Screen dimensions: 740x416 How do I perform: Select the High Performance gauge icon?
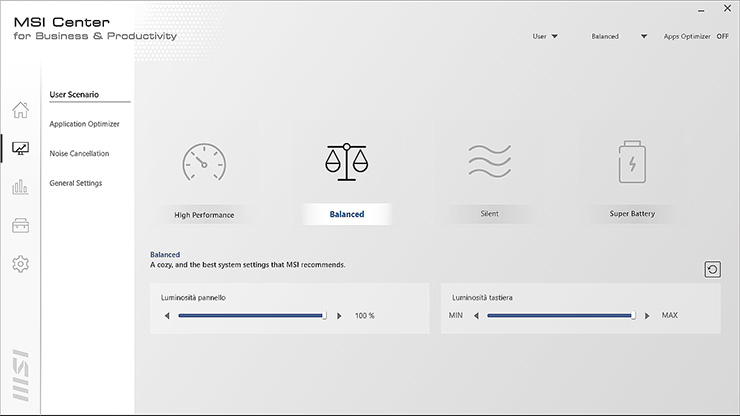pyautogui.click(x=204, y=162)
